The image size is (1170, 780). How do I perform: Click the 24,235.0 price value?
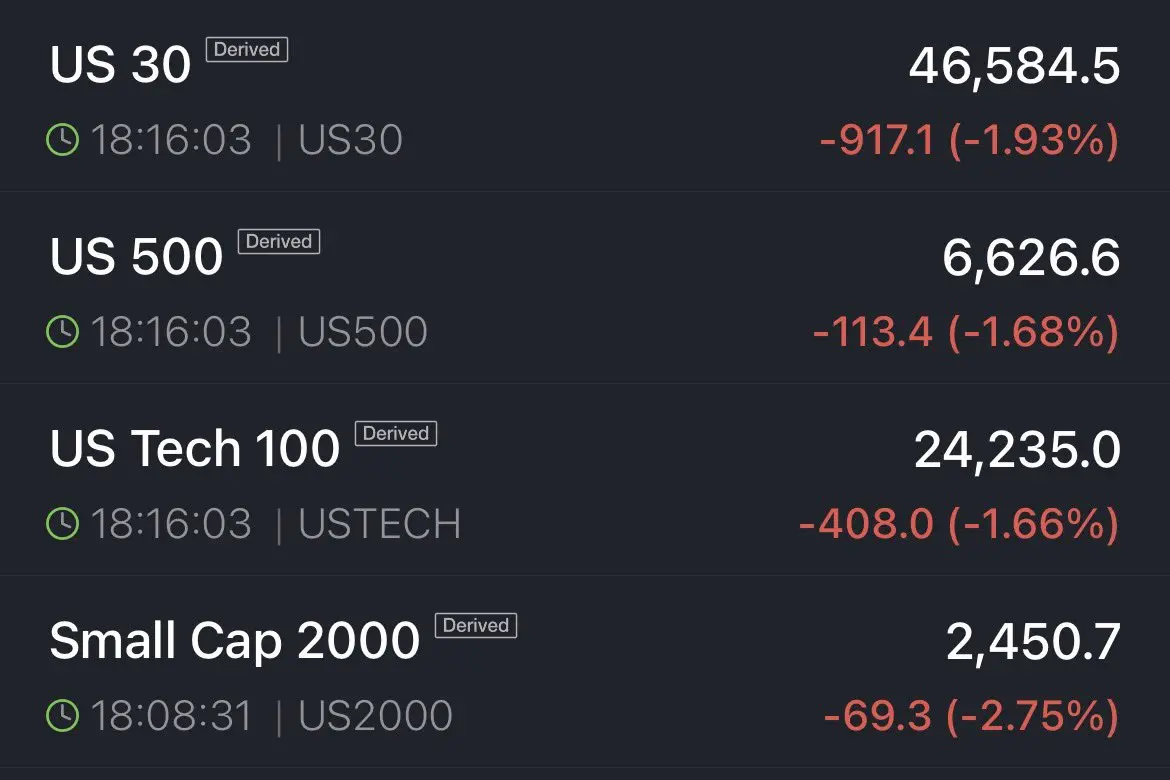click(1017, 450)
